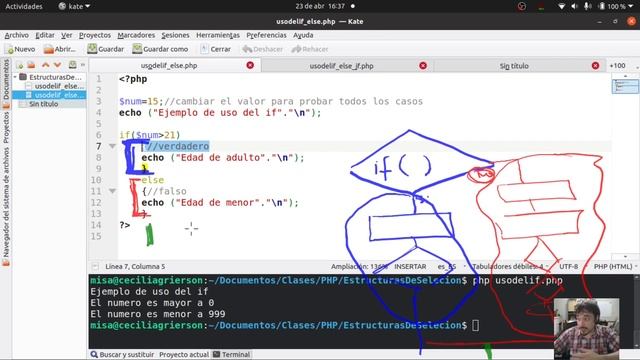The width and height of the screenshot is (640, 360).
Task: Click the clock showing 23 de abr 16:37
Action: pyautogui.click(x=320, y=7)
